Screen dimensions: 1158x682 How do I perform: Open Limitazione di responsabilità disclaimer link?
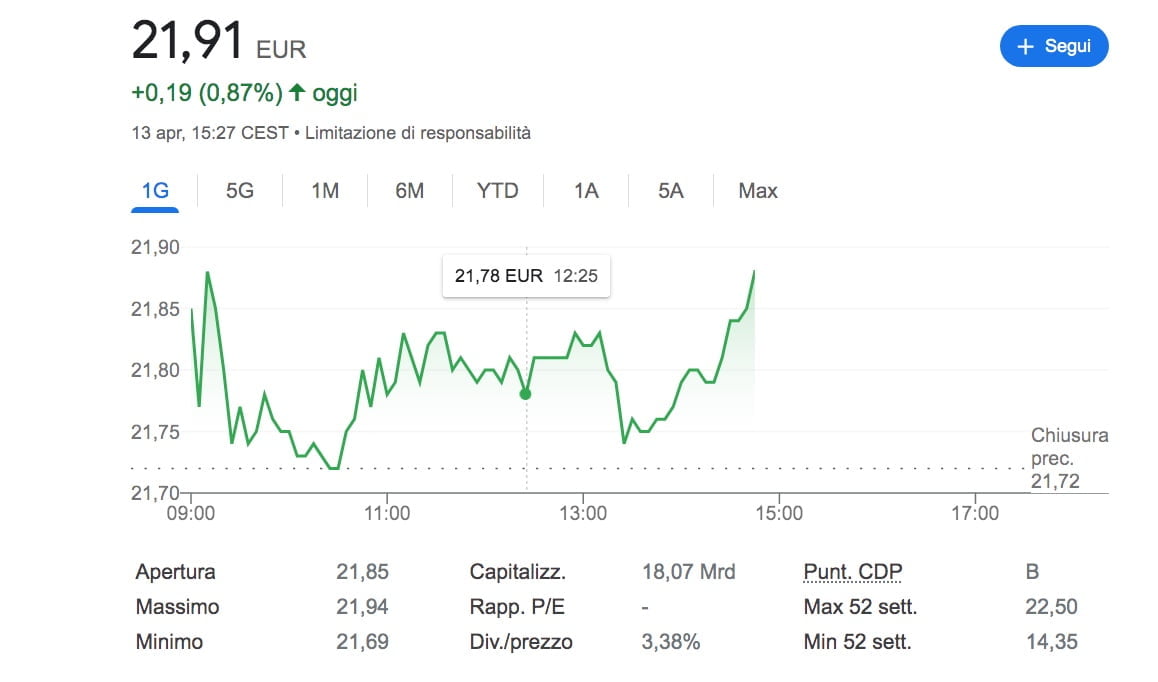coord(417,132)
